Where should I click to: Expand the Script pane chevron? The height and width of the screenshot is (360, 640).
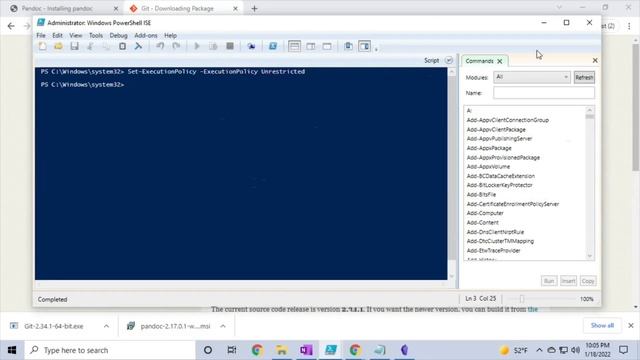[449, 60]
